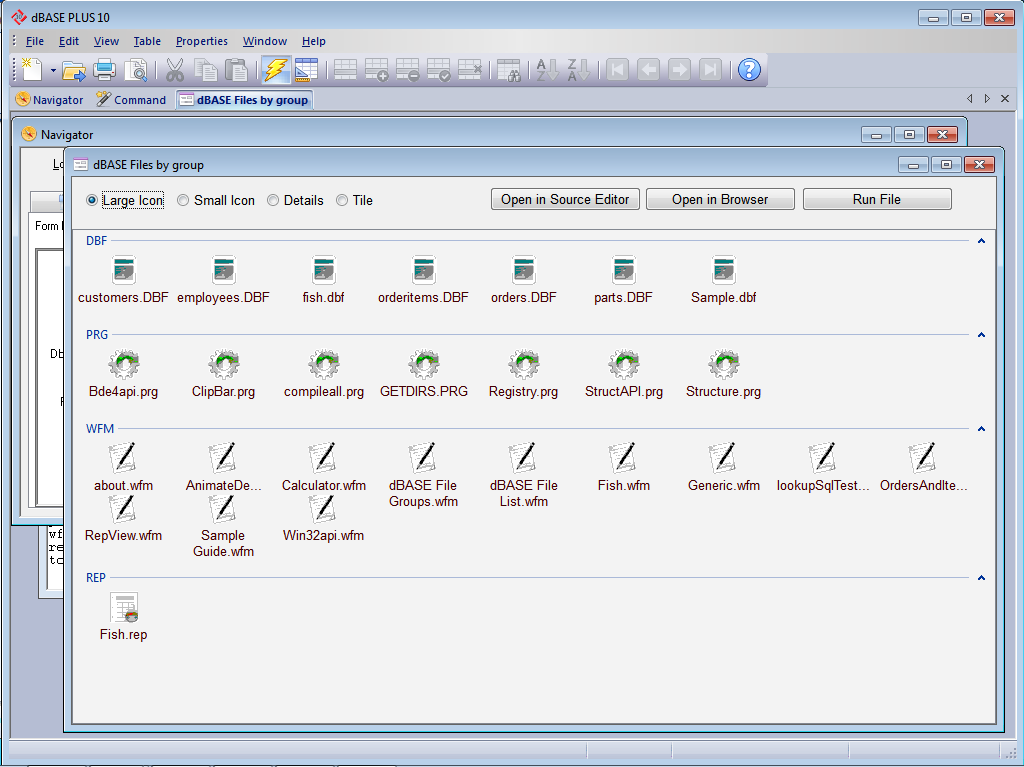Collapse the PRG group
This screenshot has width=1024, height=767.
981,335
